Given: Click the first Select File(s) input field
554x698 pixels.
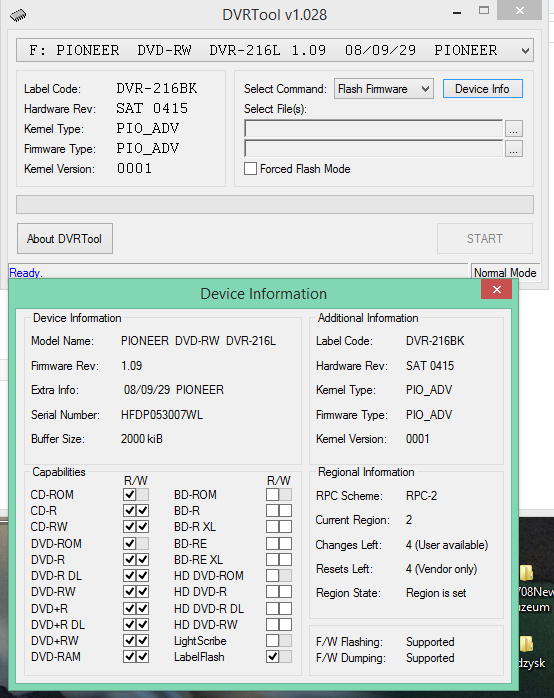Looking at the screenshot, I should point(374,129).
